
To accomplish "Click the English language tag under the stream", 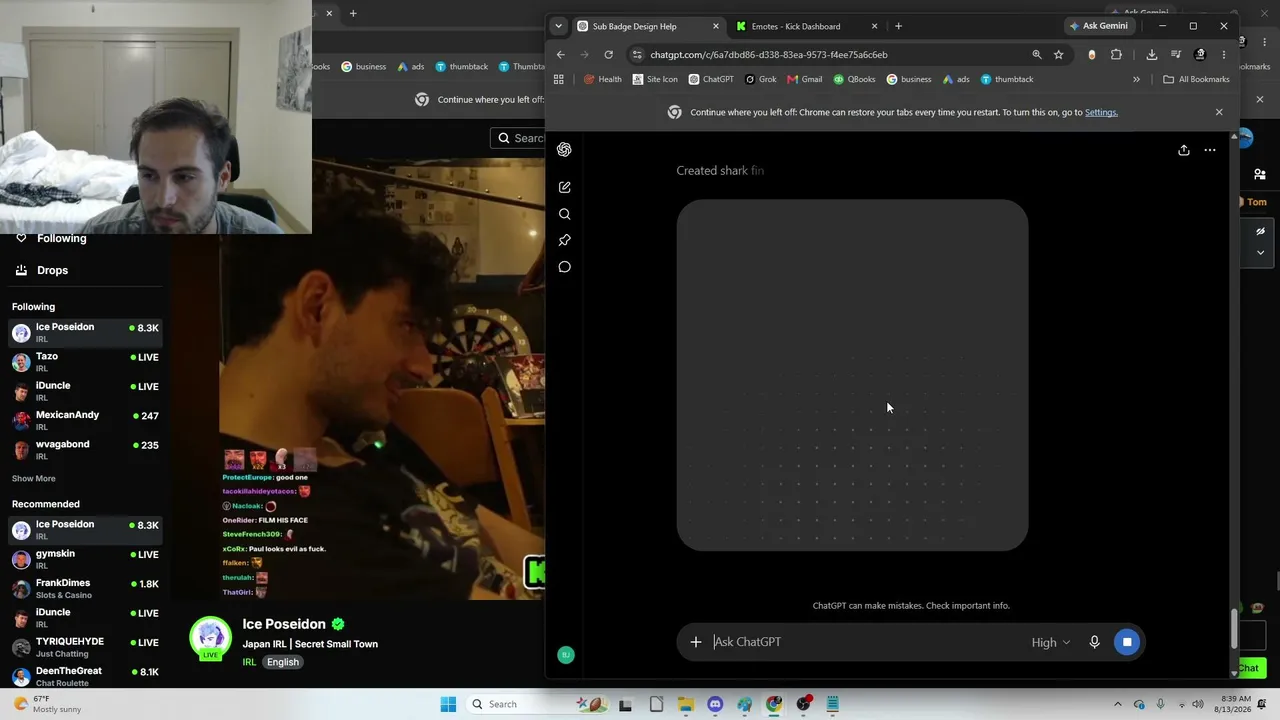I will (283, 662).
